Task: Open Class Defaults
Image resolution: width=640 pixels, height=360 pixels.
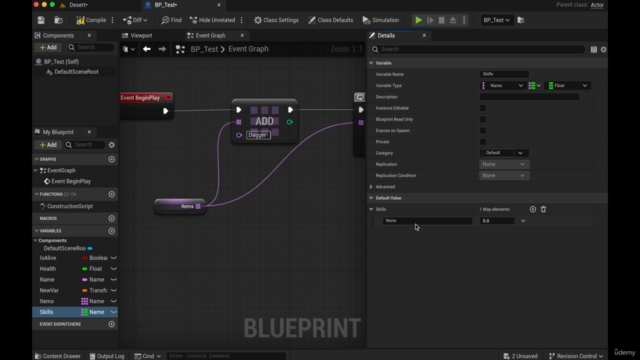Action: point(331,20)
